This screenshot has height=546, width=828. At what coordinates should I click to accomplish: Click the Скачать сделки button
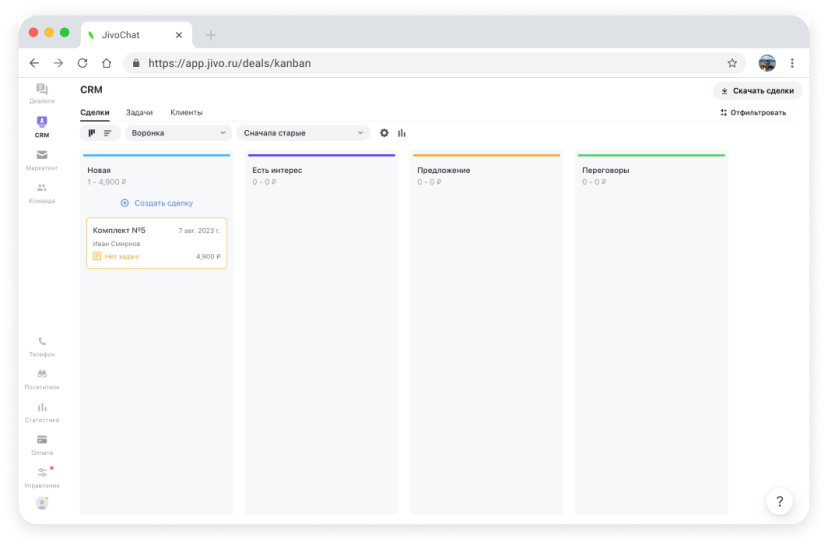[x=757, y=91]
